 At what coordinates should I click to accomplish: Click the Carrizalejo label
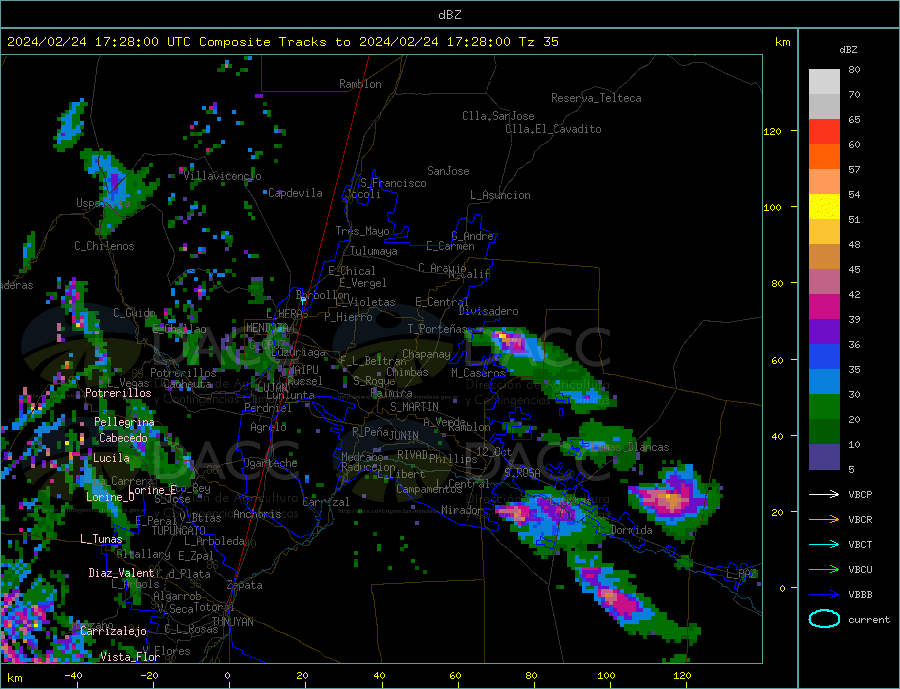pyautogui.click(x=113, y=631)
